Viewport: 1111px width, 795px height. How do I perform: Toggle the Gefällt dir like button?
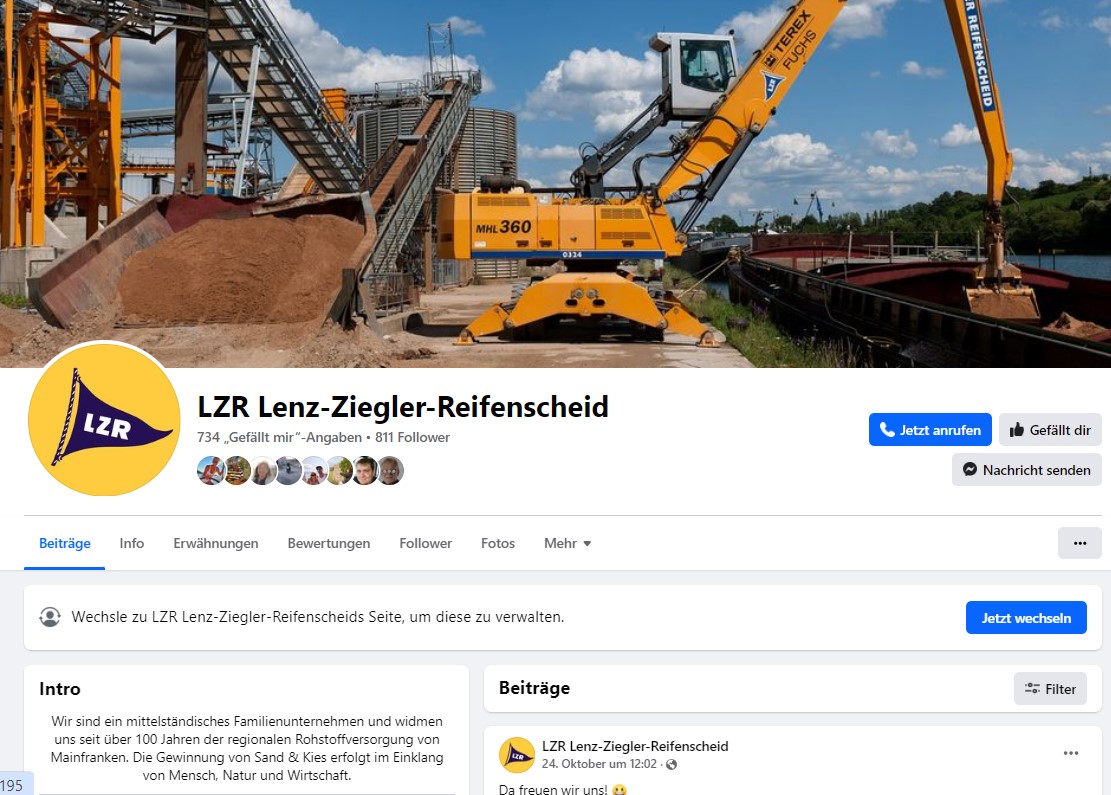tap(1050, 429)
